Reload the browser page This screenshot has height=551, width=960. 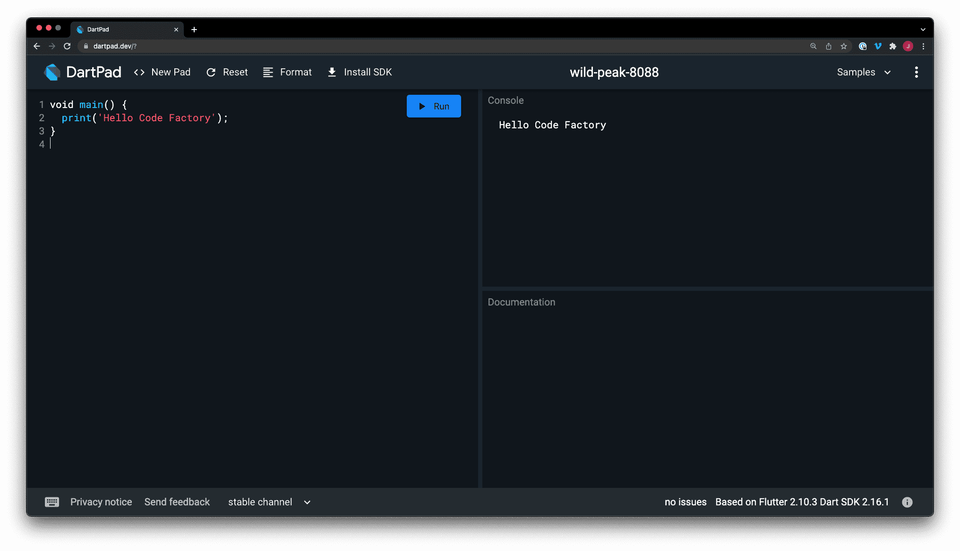pos(67,46)
